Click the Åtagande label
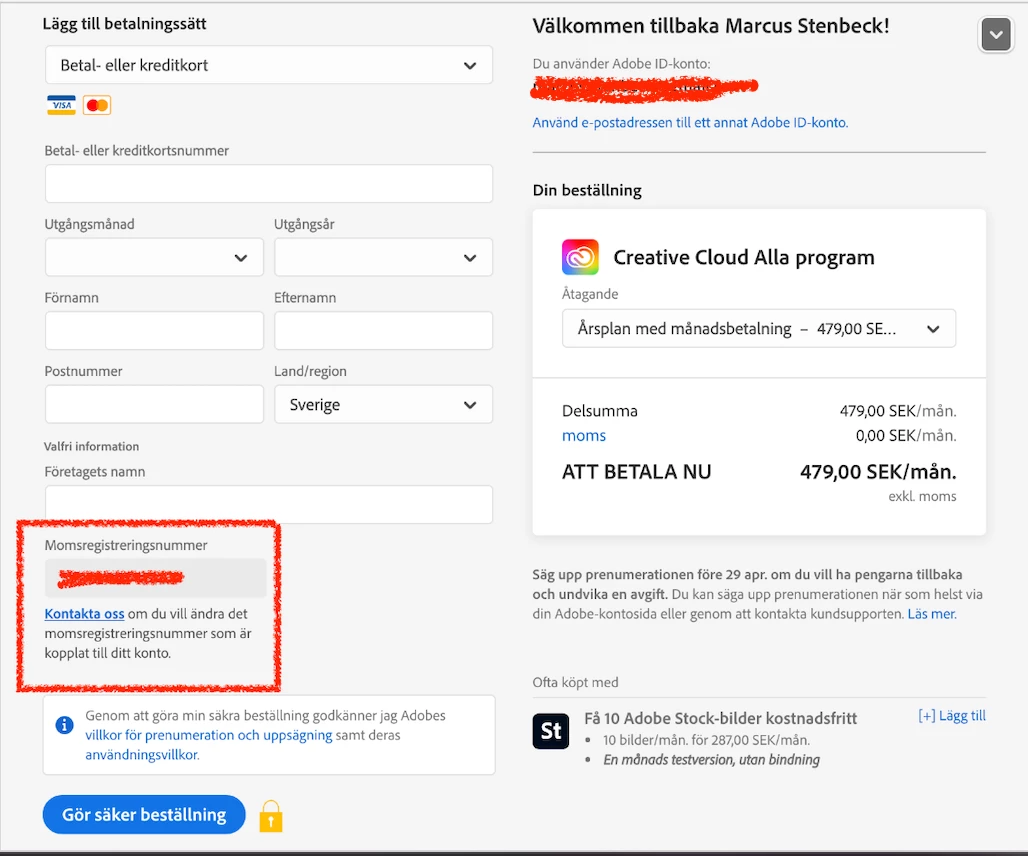 pos(590,294)
